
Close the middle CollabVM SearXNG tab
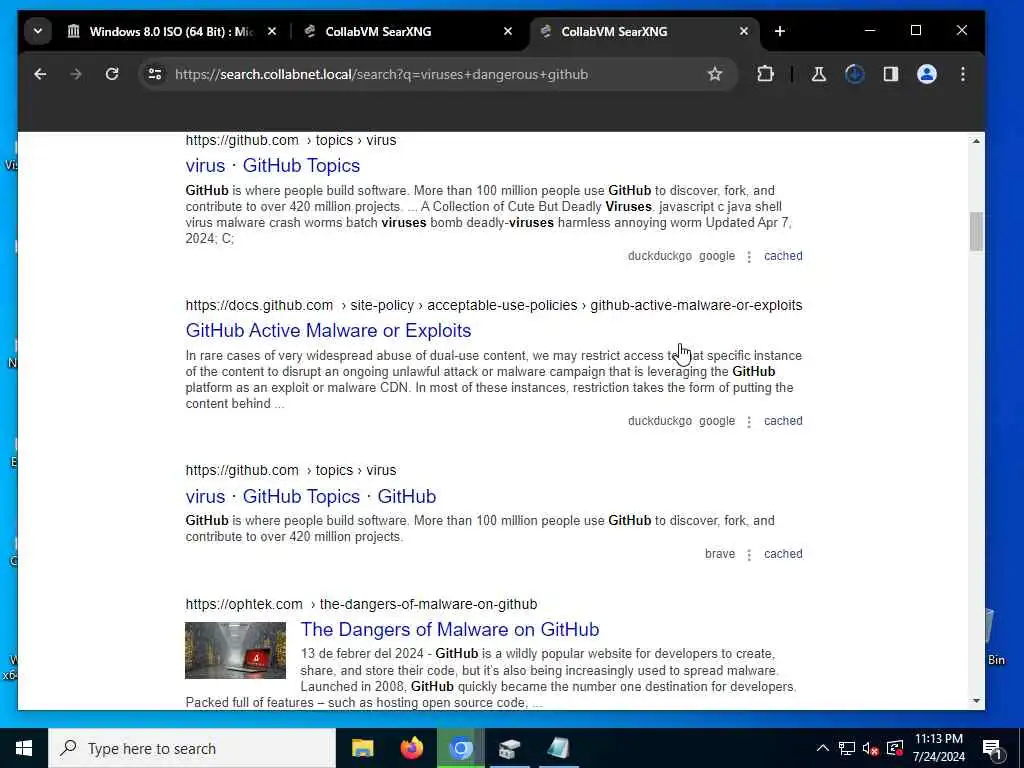click(x=508, y=31)
